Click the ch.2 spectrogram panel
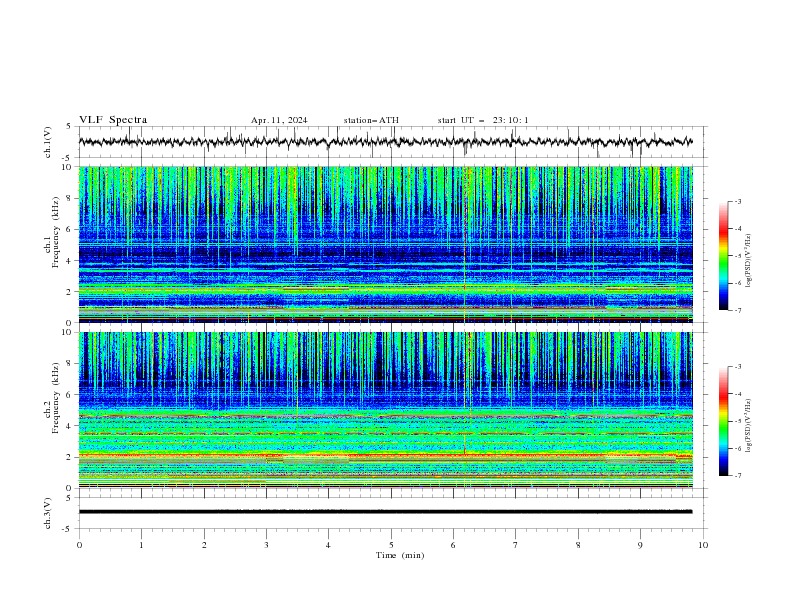792x612 pixels. click(385, 410)
